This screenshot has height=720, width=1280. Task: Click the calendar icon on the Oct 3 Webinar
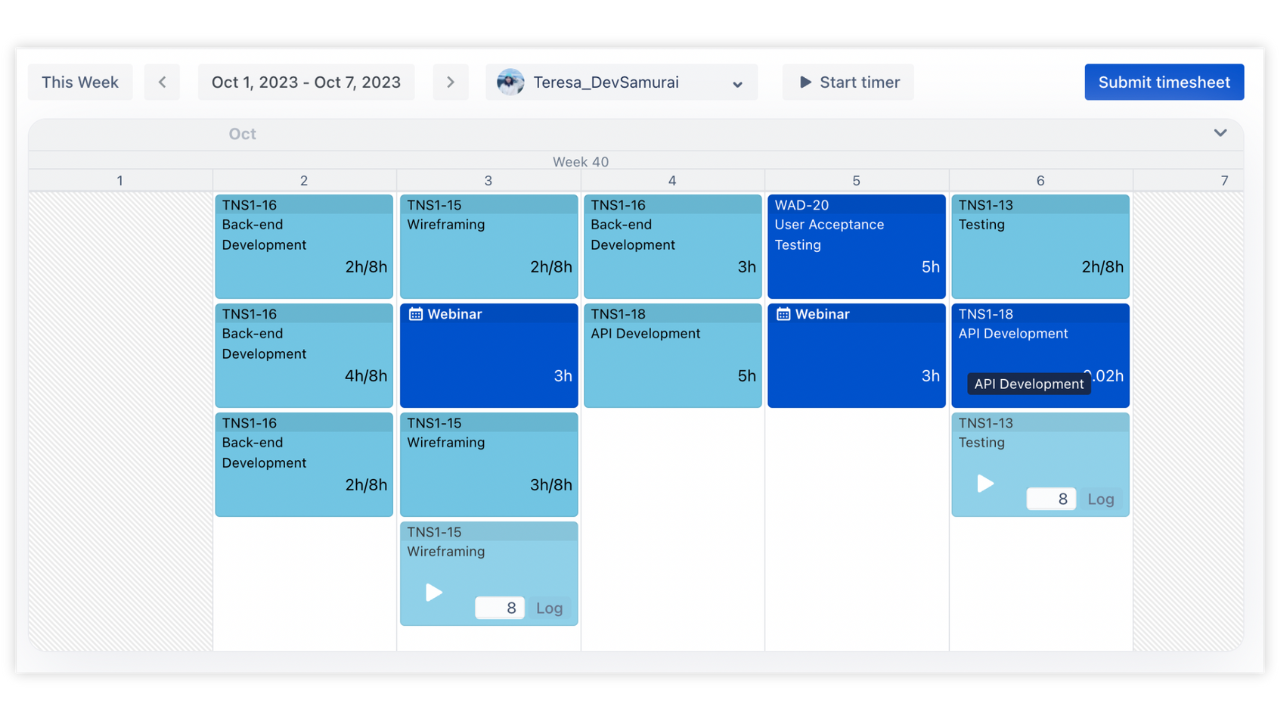click(x=414, y=313)
